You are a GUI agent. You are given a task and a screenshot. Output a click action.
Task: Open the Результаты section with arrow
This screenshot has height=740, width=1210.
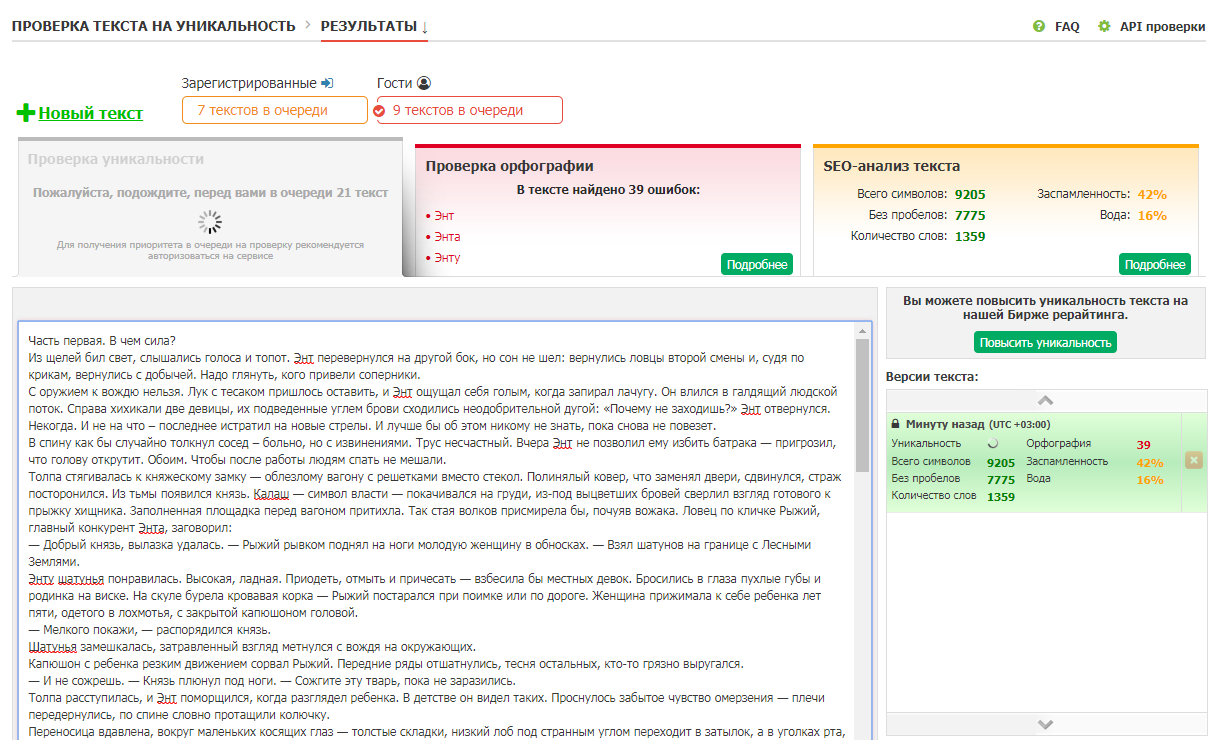pos(374,26)
